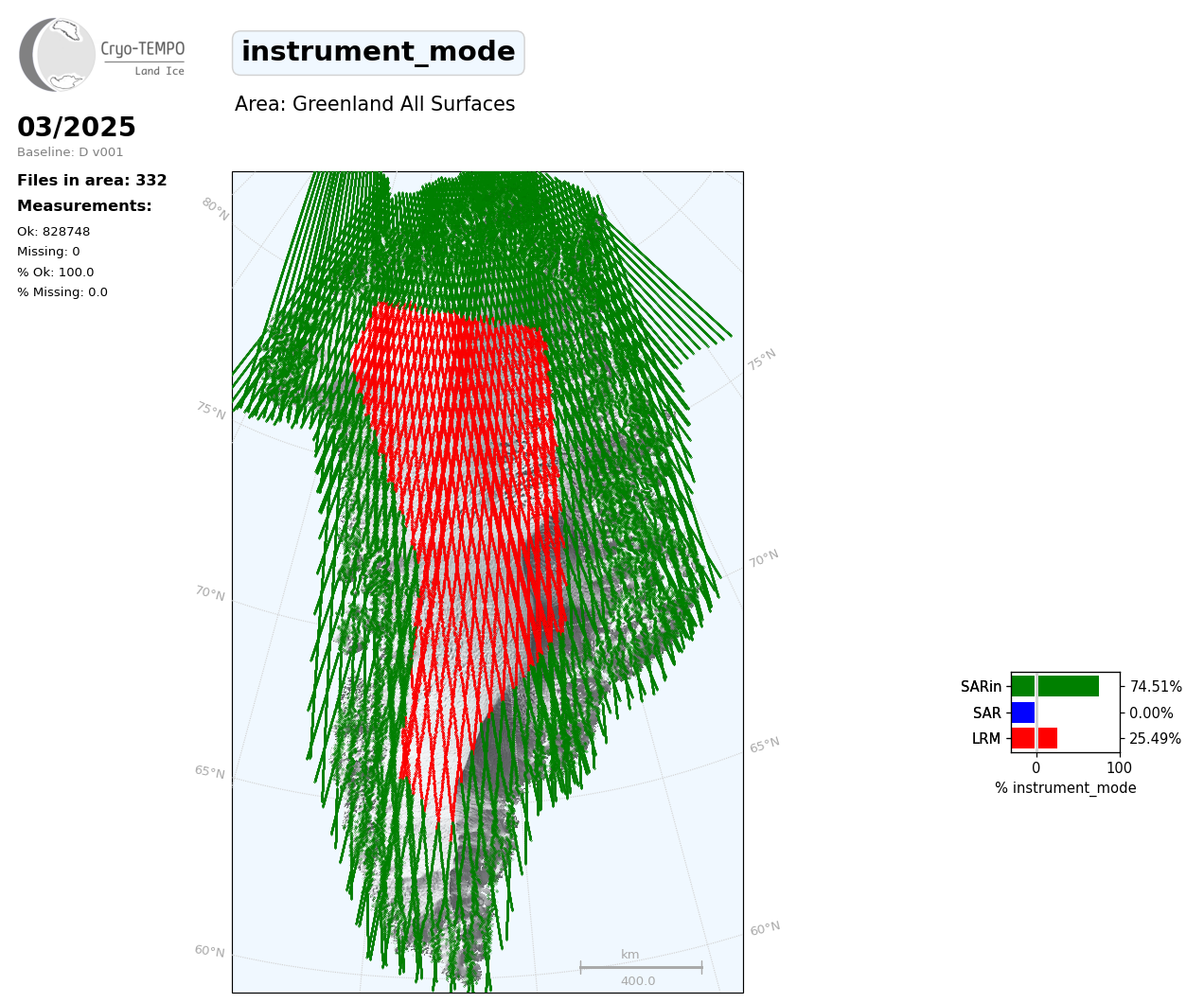Click the LRM legend label
This screenshot has height=1003, width=1204.
click(986, 739)
